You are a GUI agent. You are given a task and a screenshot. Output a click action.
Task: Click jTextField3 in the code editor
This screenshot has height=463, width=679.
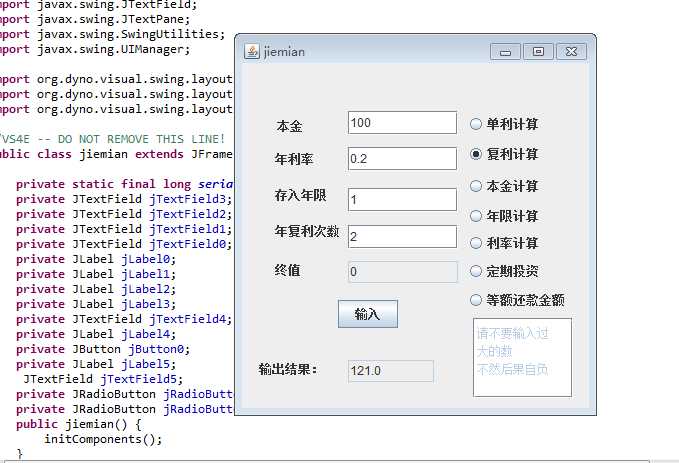188,199
